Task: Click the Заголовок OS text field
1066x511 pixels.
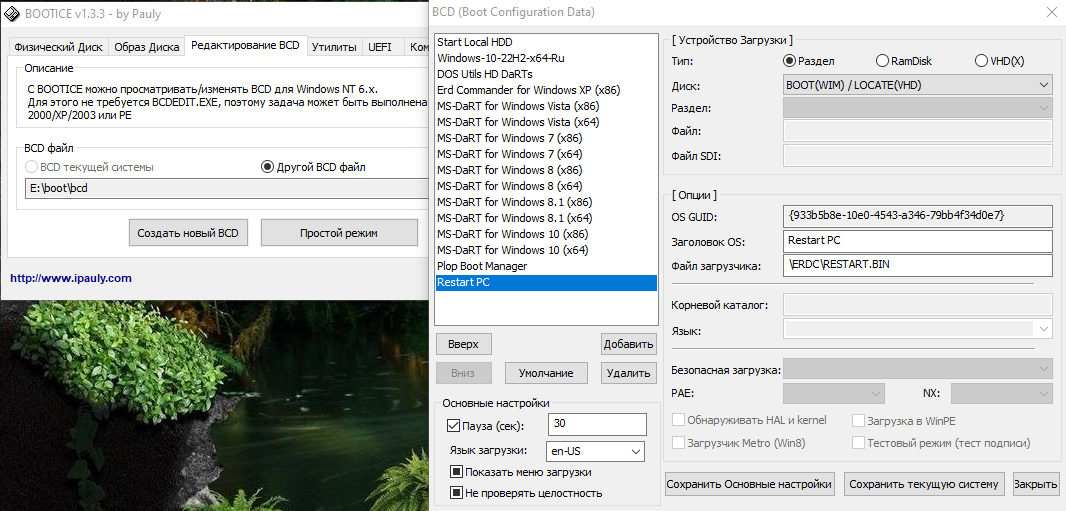Action: tap(917, 241)
